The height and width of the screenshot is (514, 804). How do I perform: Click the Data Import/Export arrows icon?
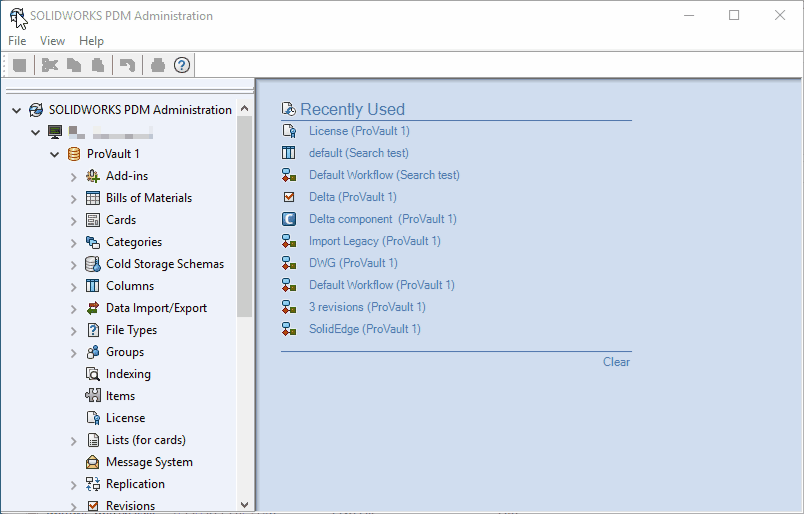tap(93, 308)
